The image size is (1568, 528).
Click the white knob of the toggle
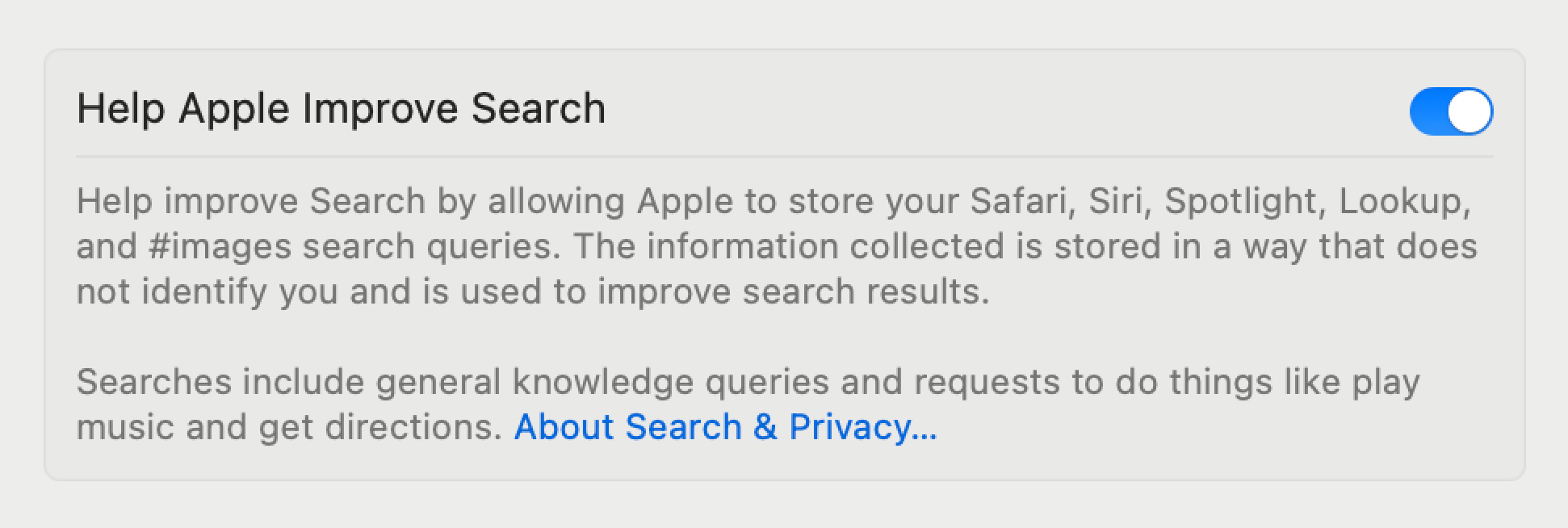click(1469, 111)
